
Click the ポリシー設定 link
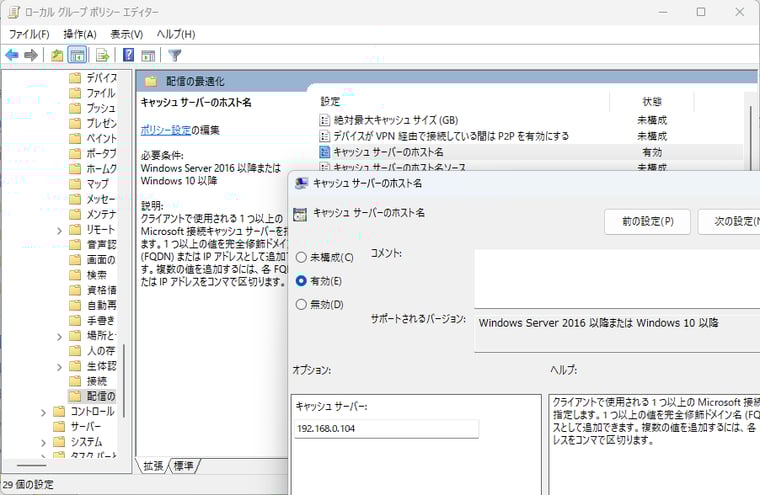click(x=166, y=130)
